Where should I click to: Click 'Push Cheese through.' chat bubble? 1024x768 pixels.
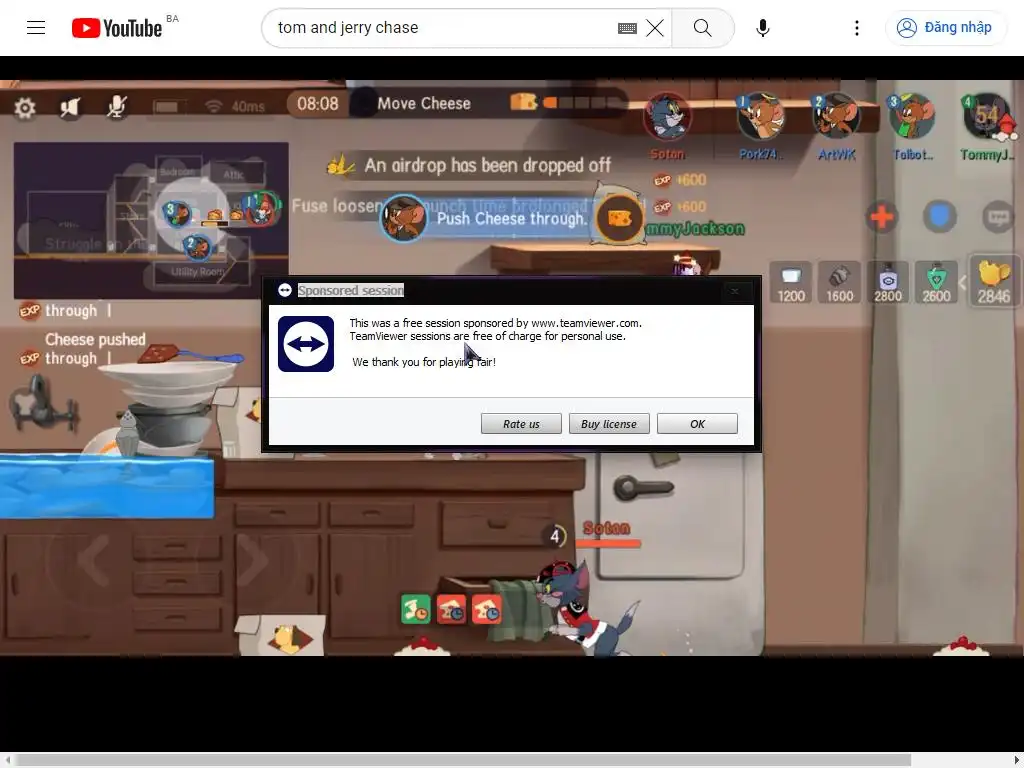(x=511, y=218)
